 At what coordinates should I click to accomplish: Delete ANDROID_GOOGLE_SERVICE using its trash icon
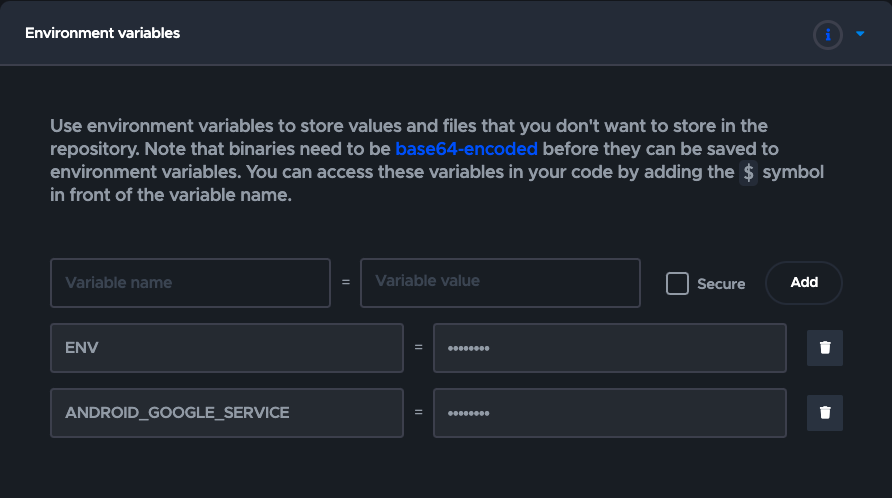coord(825,412)
